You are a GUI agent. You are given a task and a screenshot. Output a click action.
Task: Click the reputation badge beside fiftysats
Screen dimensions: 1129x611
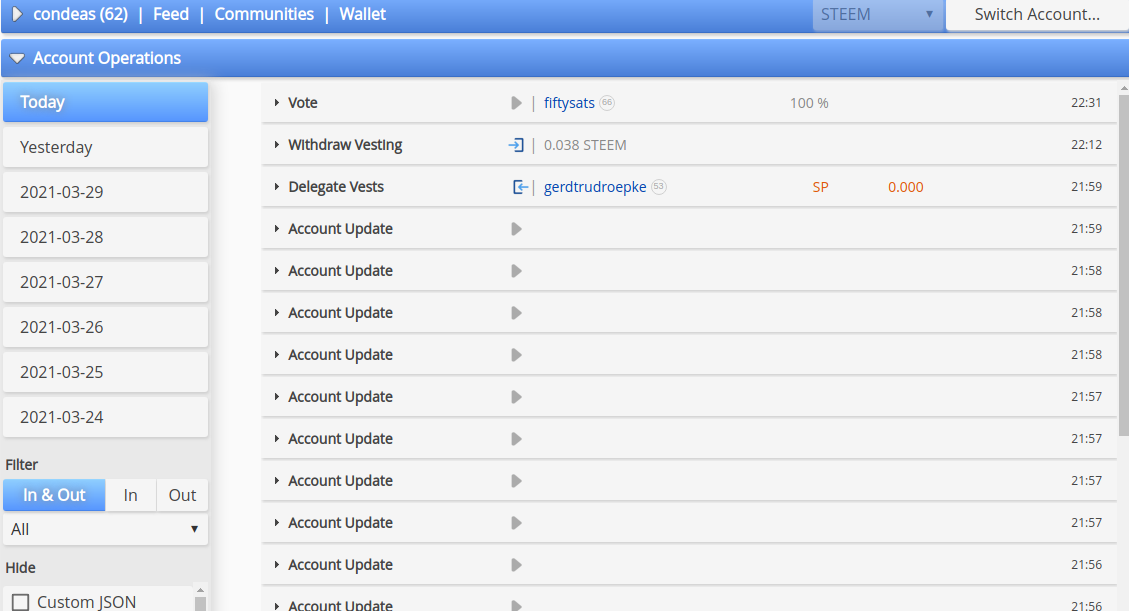(607, 102)
